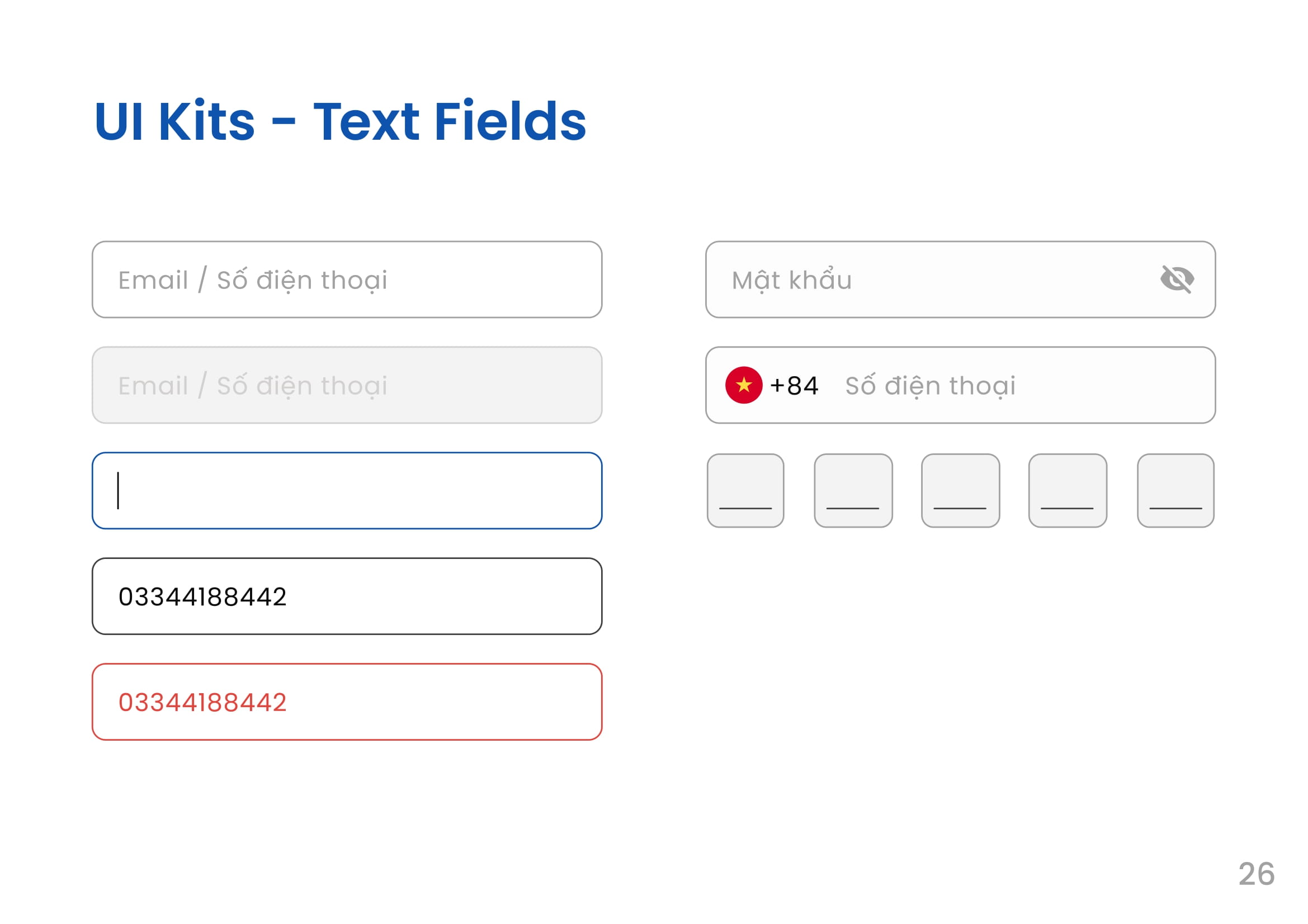
Task: Click the UI Kits - Text Fields heading
Action: pyautogui.click(x=340, y=121)
